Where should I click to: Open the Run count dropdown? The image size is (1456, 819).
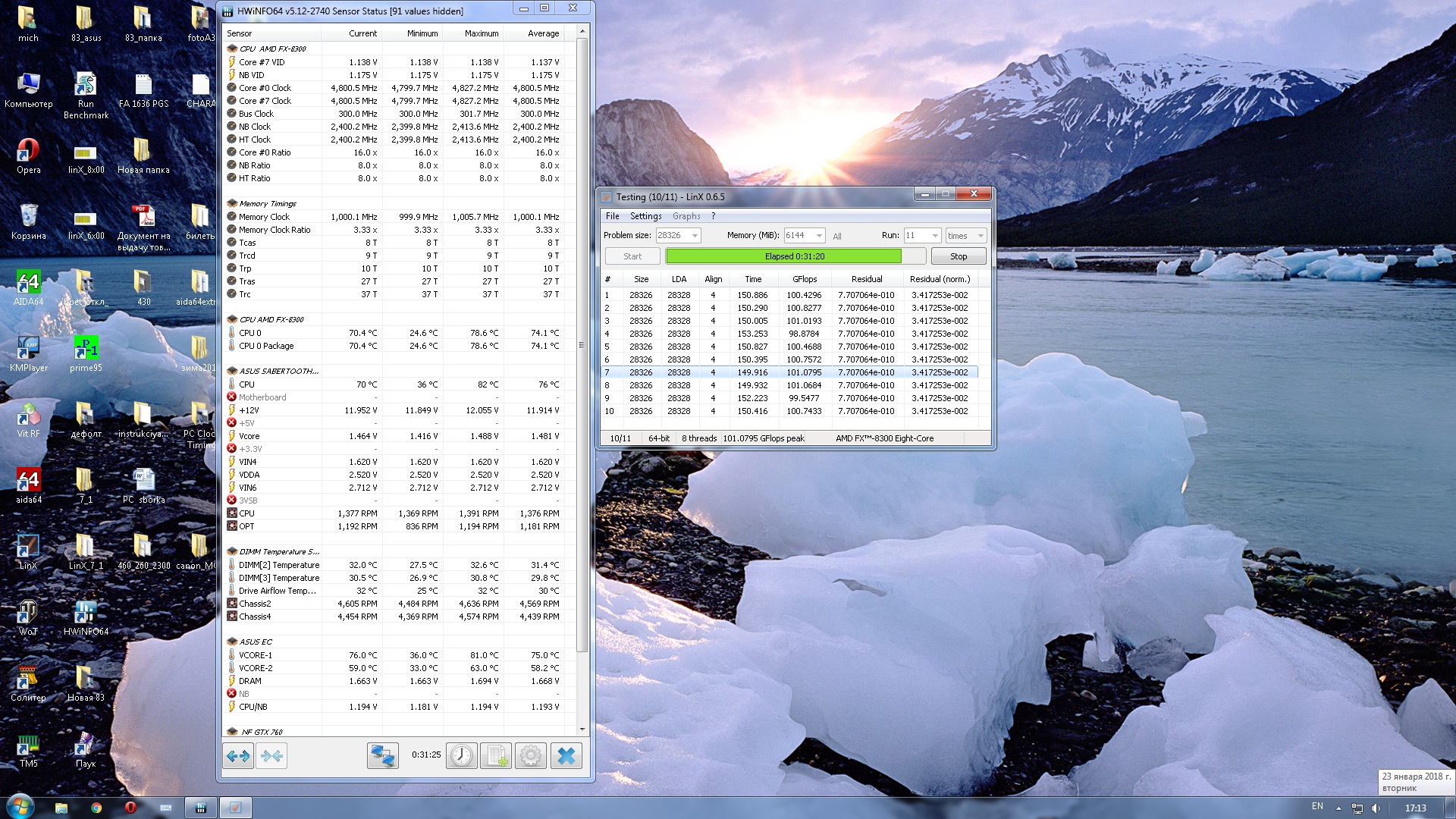(935, 236)
